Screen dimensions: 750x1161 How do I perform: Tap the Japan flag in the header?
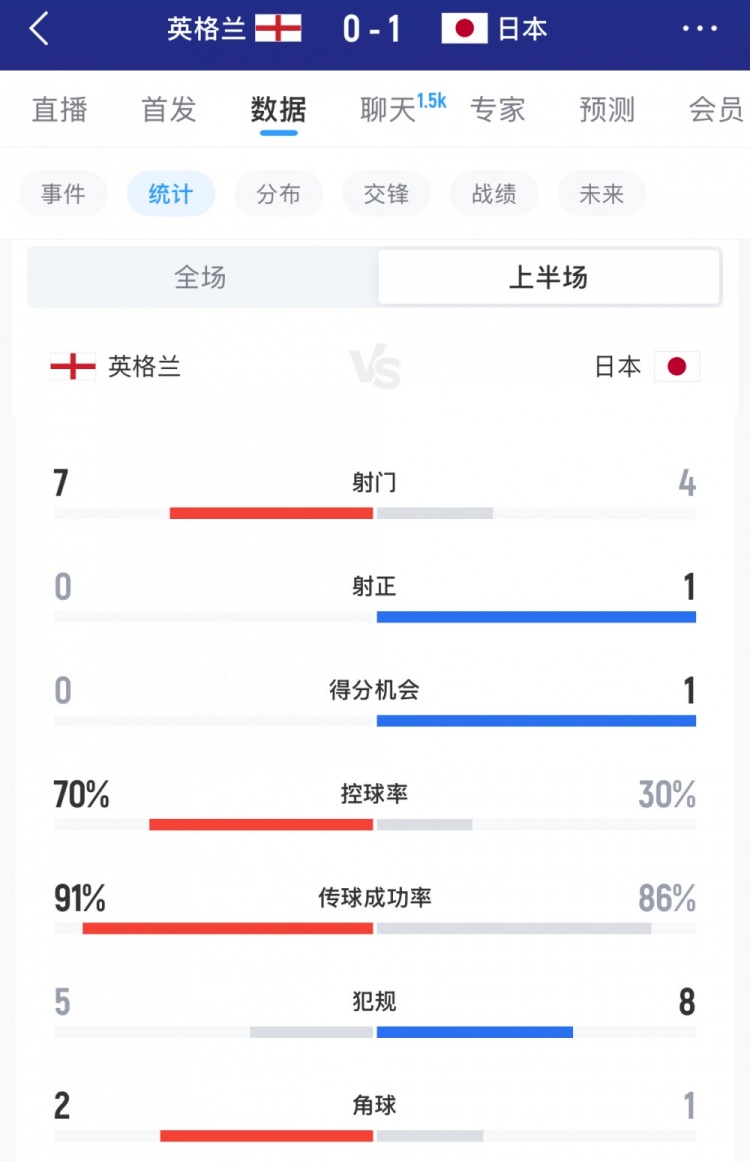click(464, 29)
